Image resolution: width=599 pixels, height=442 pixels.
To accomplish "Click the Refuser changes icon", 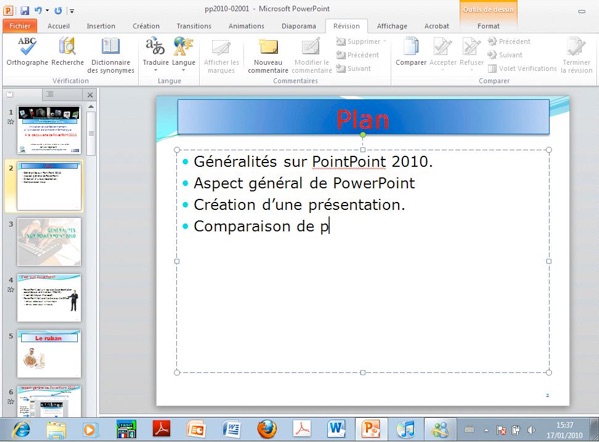I will 471,46.
